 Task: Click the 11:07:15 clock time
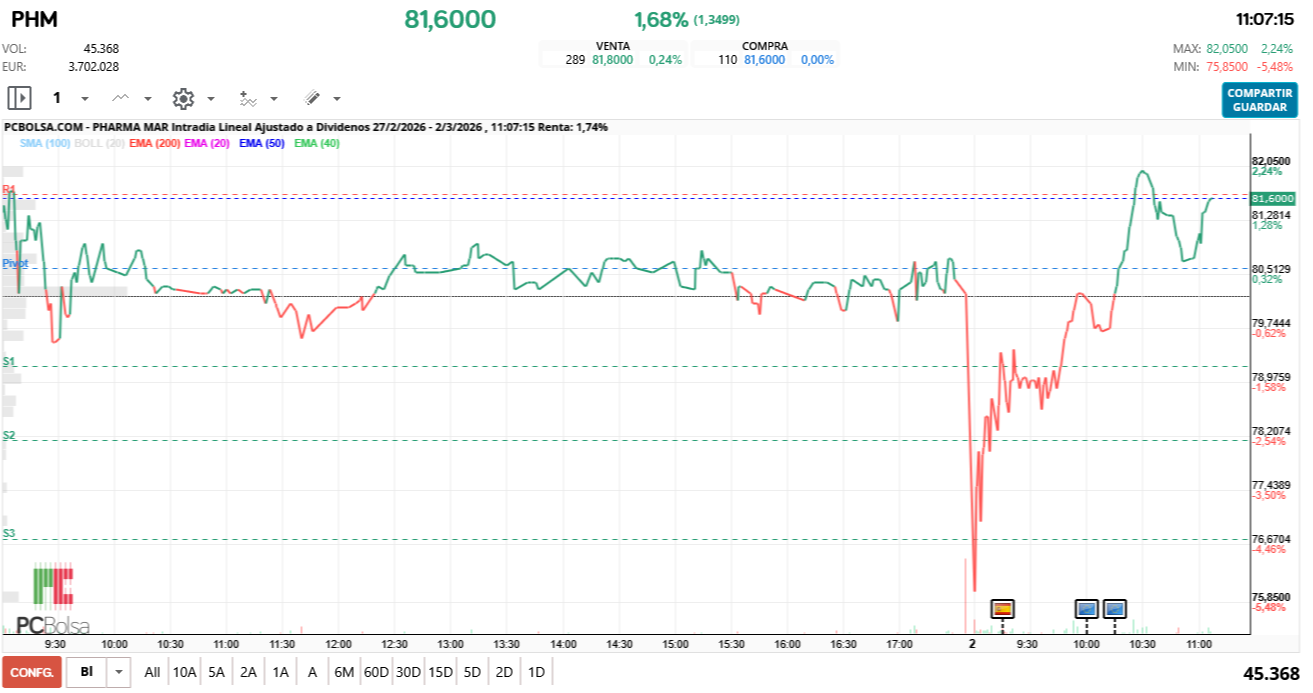click(x=1265, y=19)
